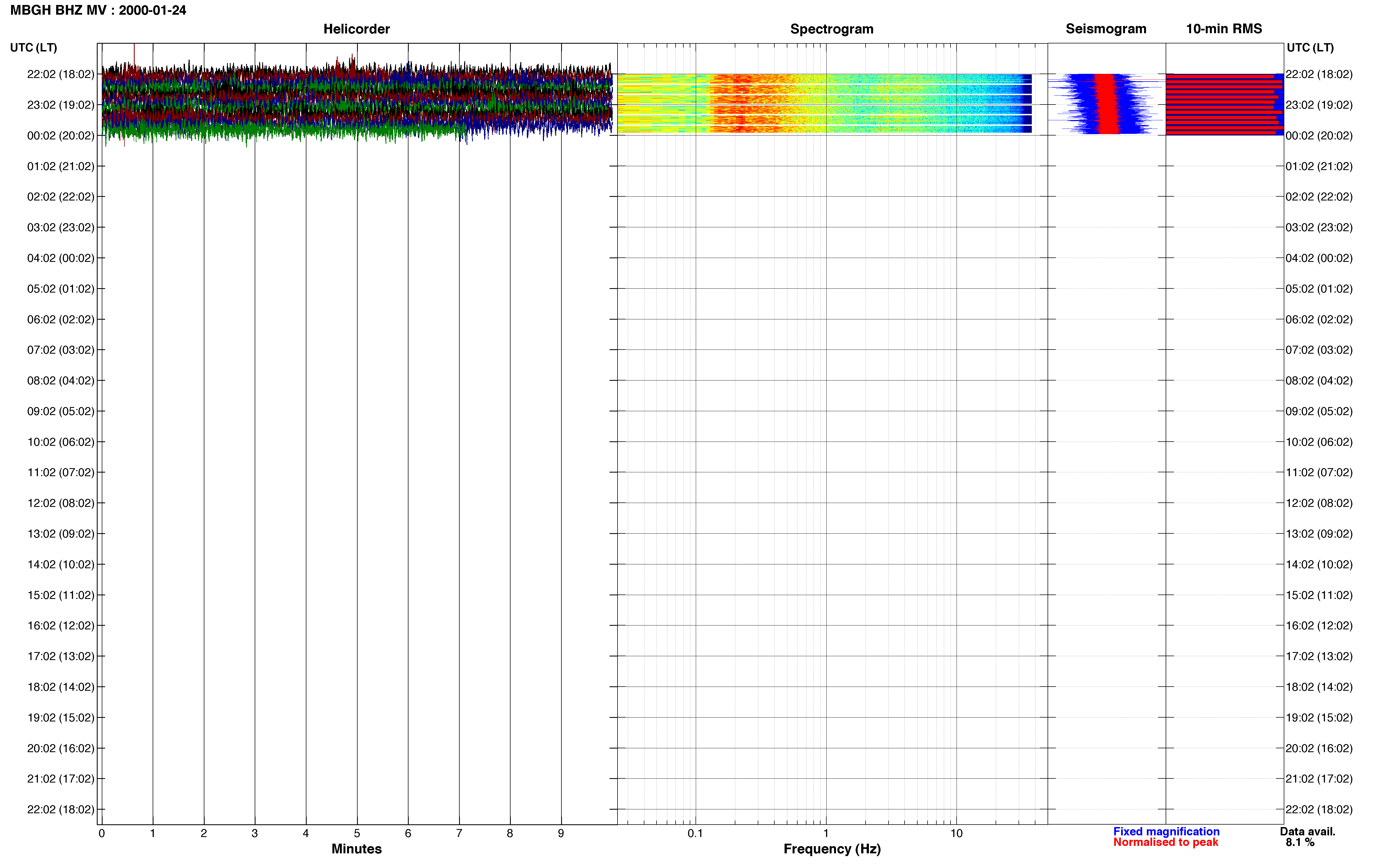The width and height of the screenshot is (1388, 868).
Task: Click the colored spectrogram band
Action: pos(824,103)
